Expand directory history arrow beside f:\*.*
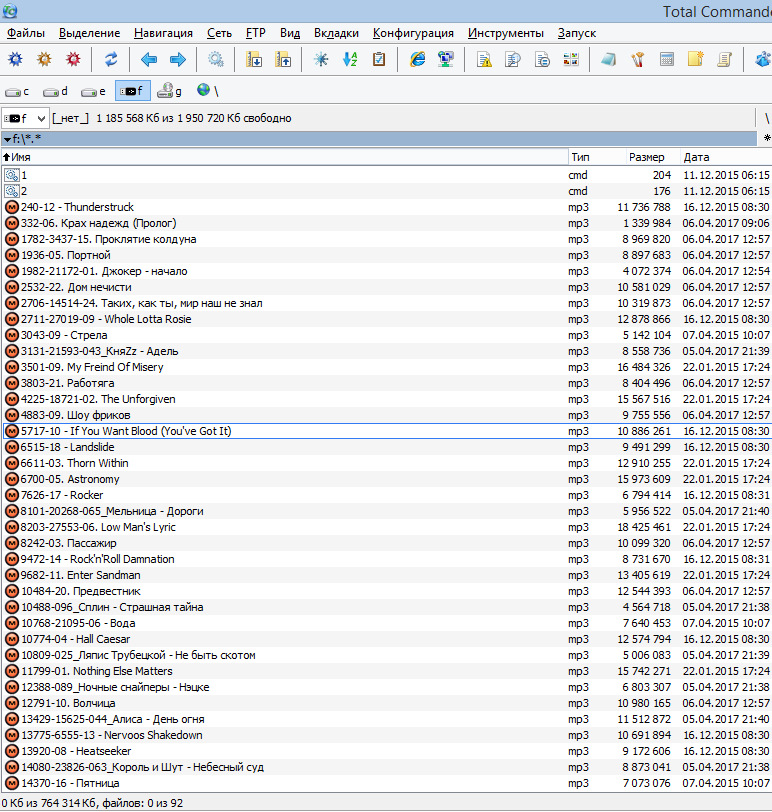Screen dimensions: 772x812 tap(7, 139)
